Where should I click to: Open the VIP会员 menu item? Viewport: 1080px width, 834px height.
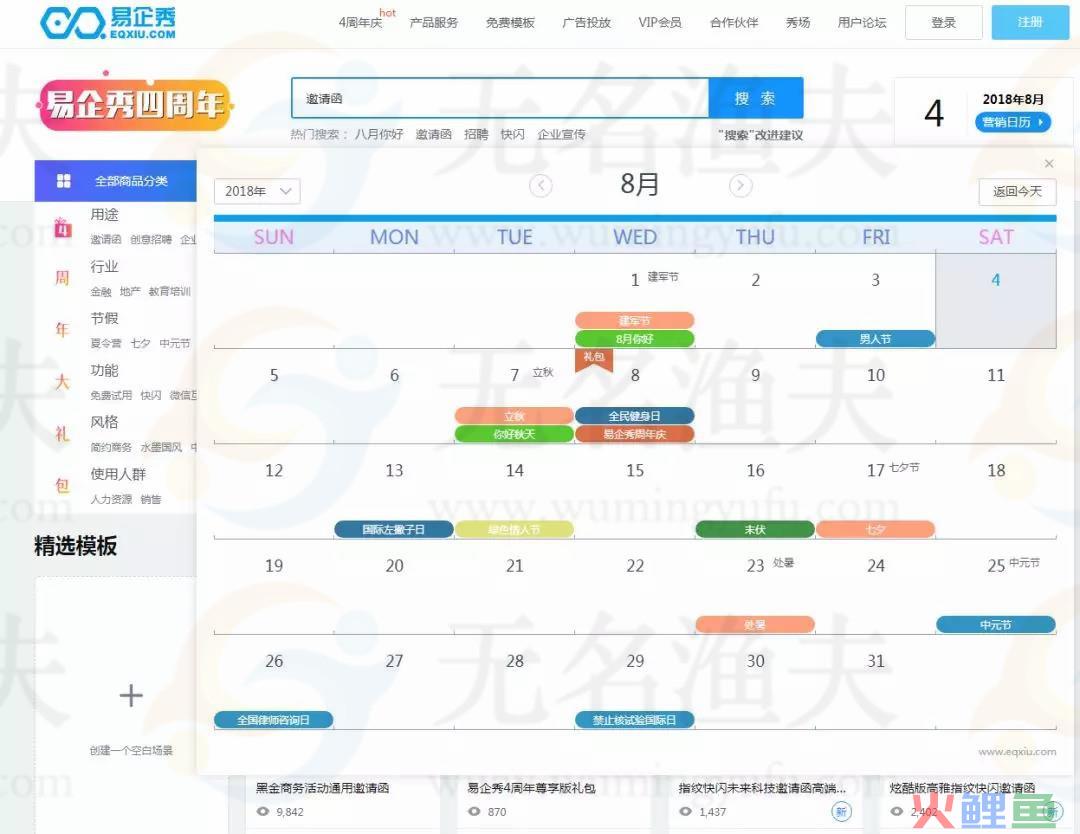click(x=660, y=22)
